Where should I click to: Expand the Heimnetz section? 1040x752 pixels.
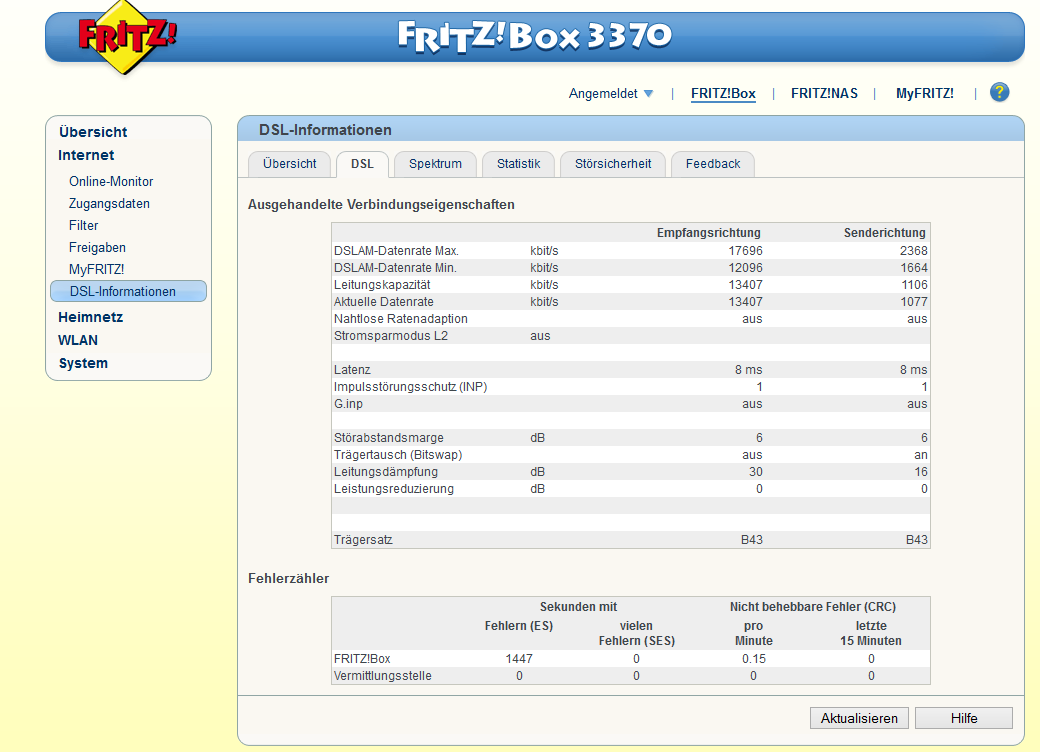pos(91,317)
